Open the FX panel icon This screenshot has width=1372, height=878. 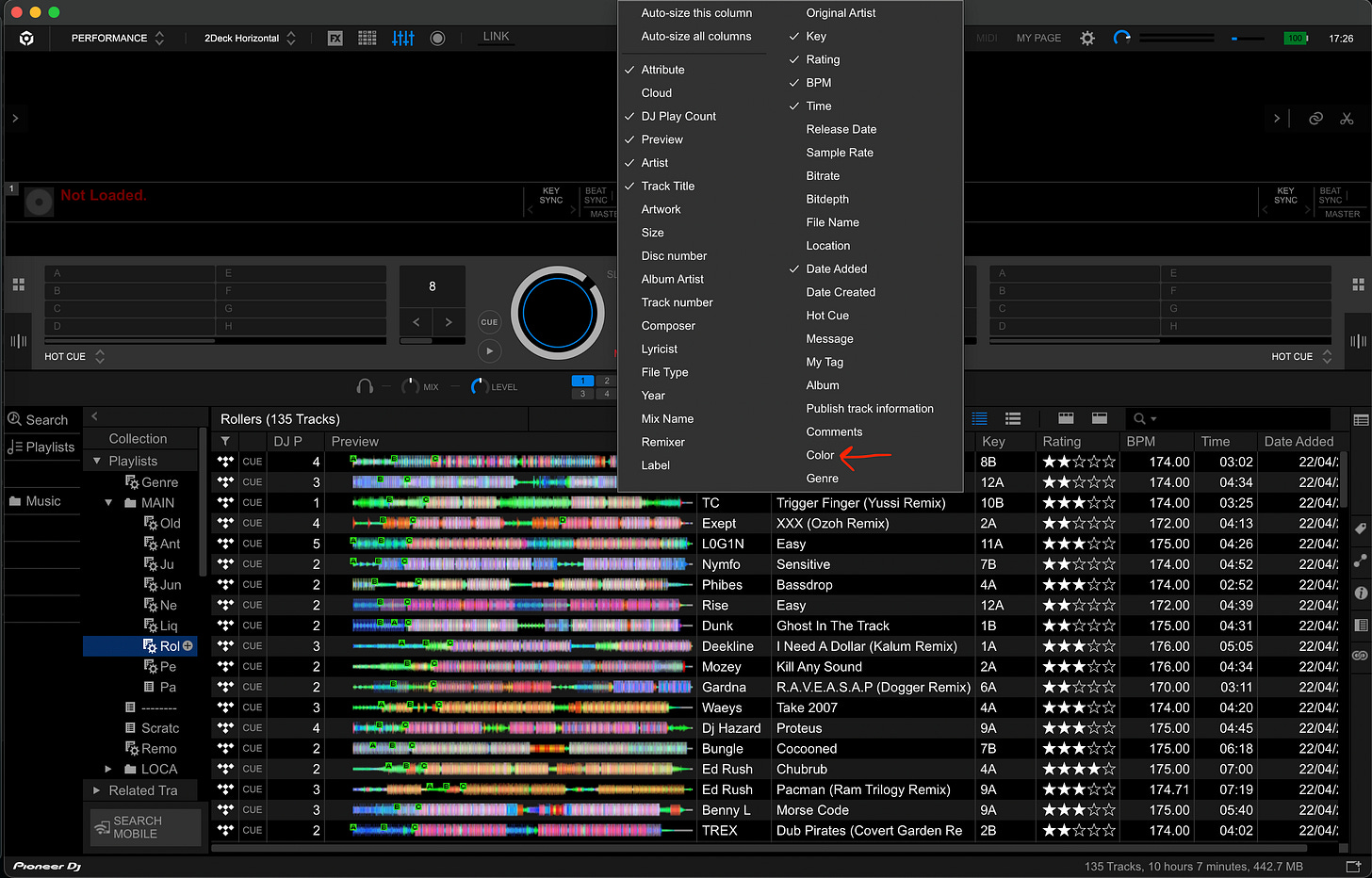click(x=335, y=39)
